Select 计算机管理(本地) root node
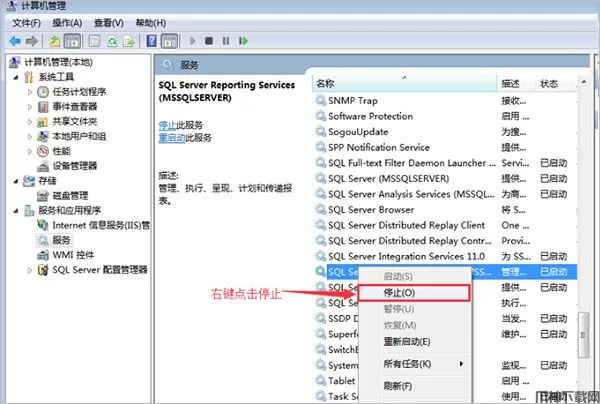 (x=59, y=62)
